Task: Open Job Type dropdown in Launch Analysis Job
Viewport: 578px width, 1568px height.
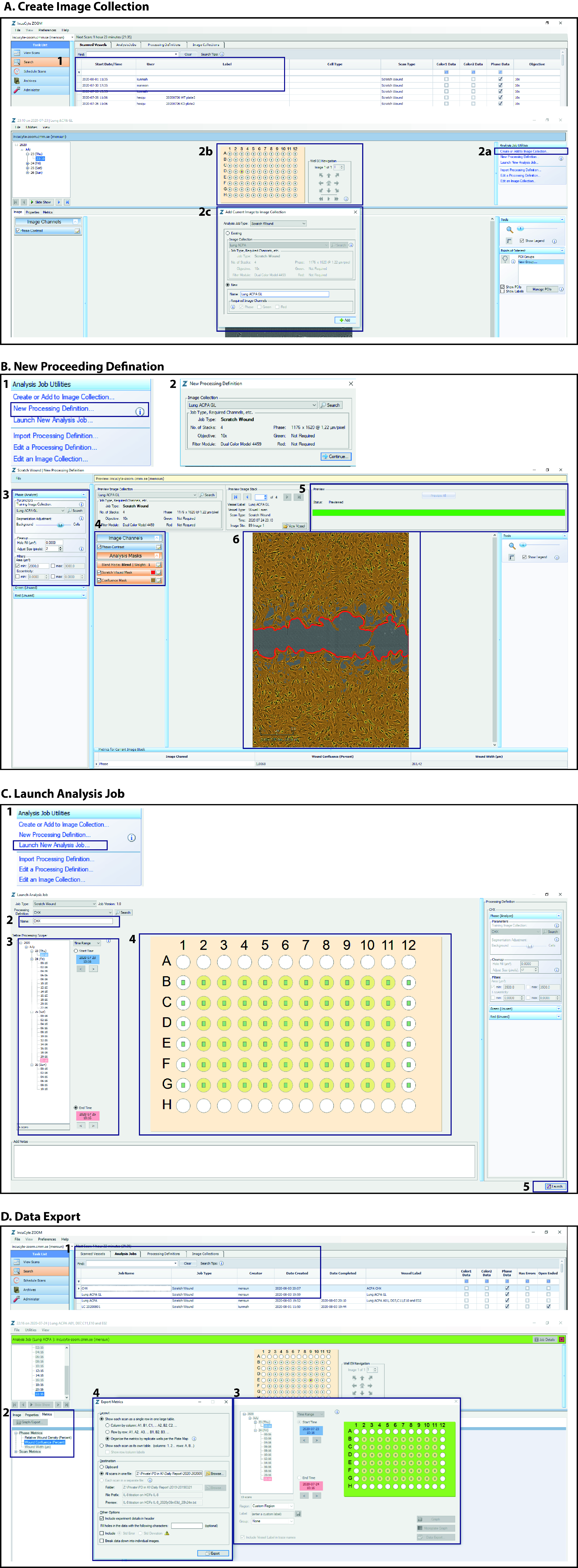Action: coord(65,904)
